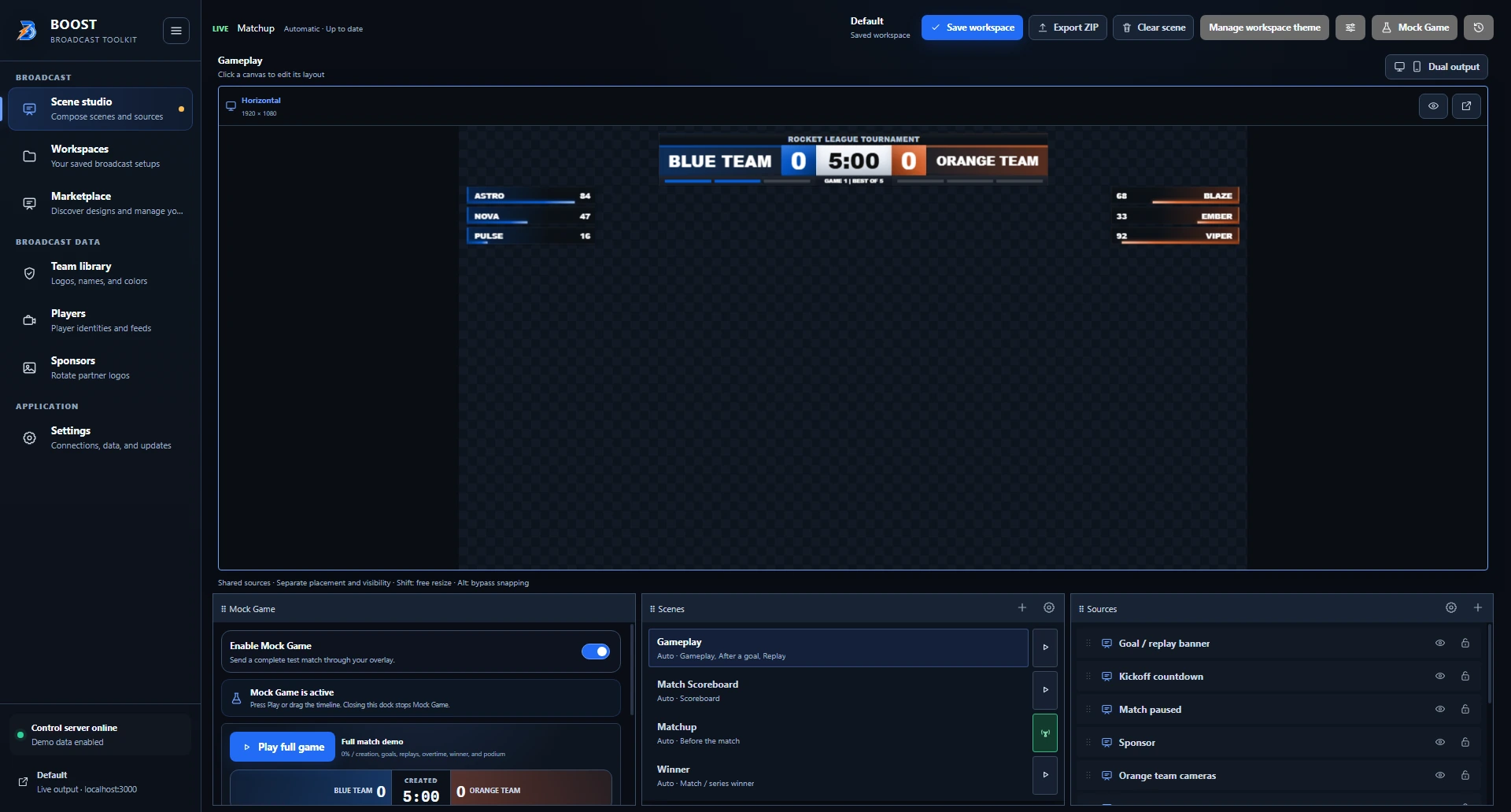The width and height of the screenshot is (1511, 812).
Task: Open Default live output link localhost:3000
Action: pyautogui.click(x=100, y=781)
